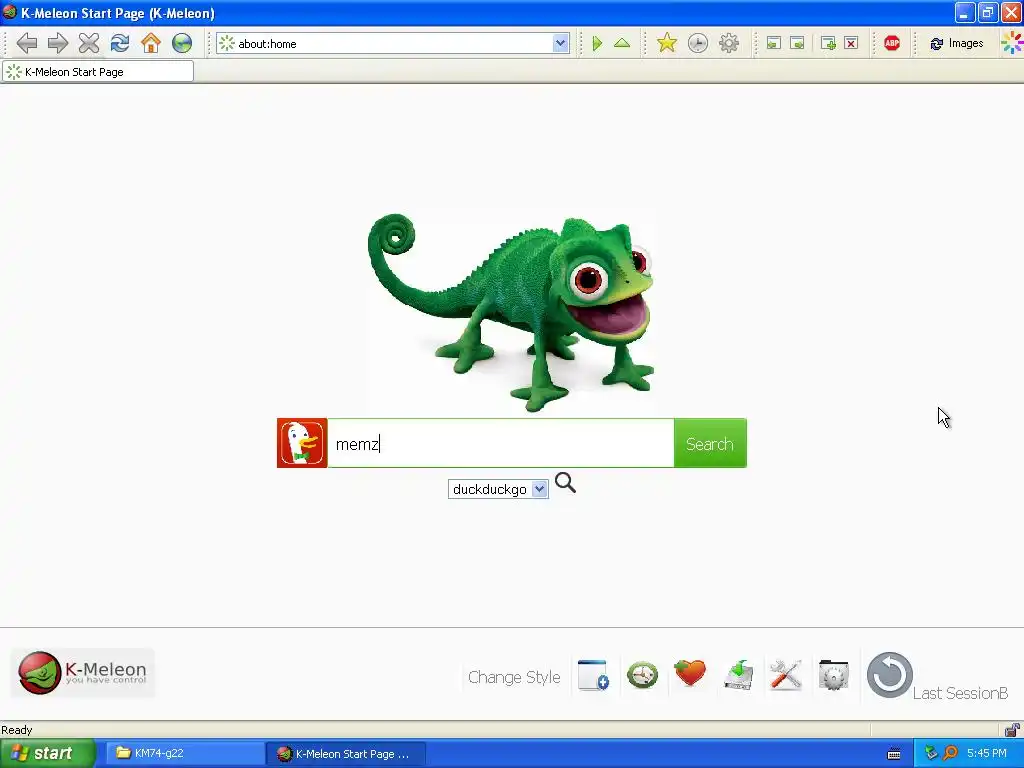The width and height of the screenshot is (1024, 768).
Task: Switch to previous tab icon
Action: tap(773, 43)
